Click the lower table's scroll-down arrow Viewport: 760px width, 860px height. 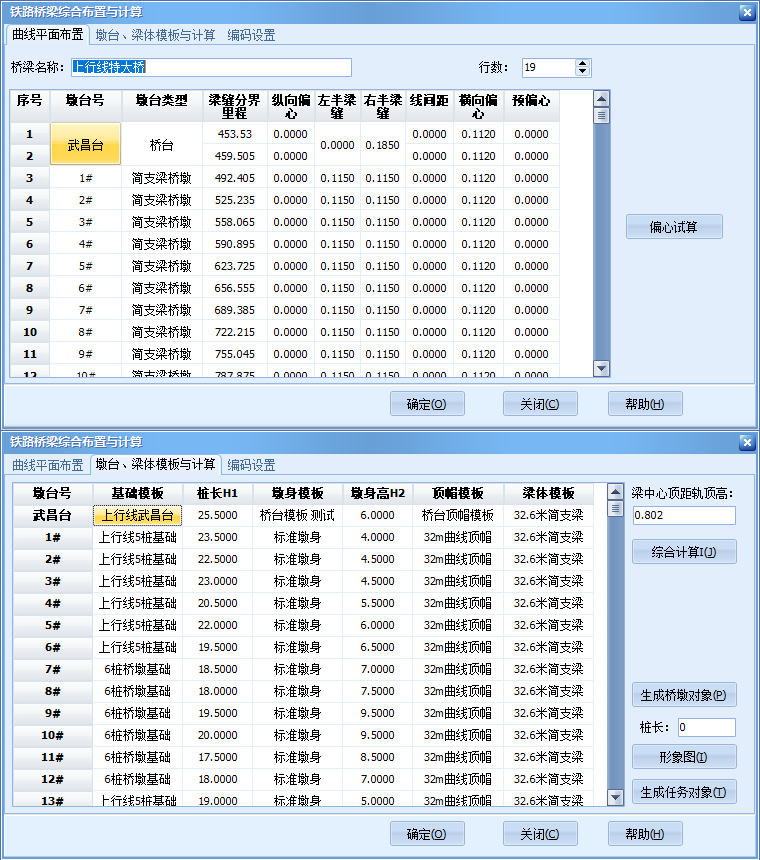point(616,797)
